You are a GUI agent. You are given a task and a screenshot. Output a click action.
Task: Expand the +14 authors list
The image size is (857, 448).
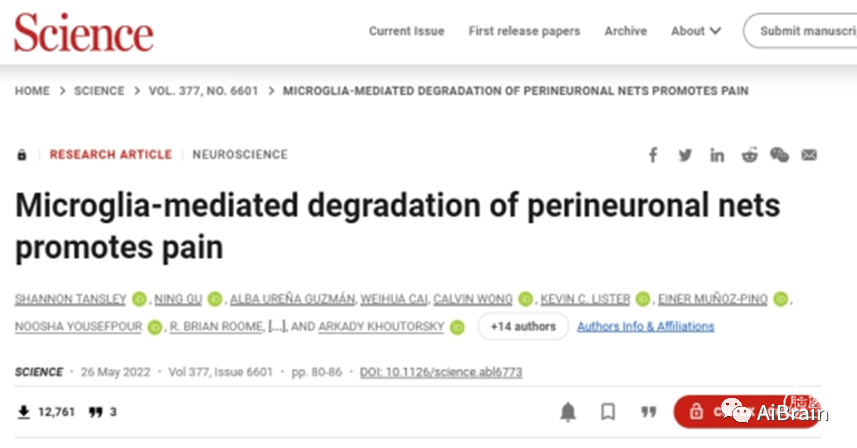(523, 327)
